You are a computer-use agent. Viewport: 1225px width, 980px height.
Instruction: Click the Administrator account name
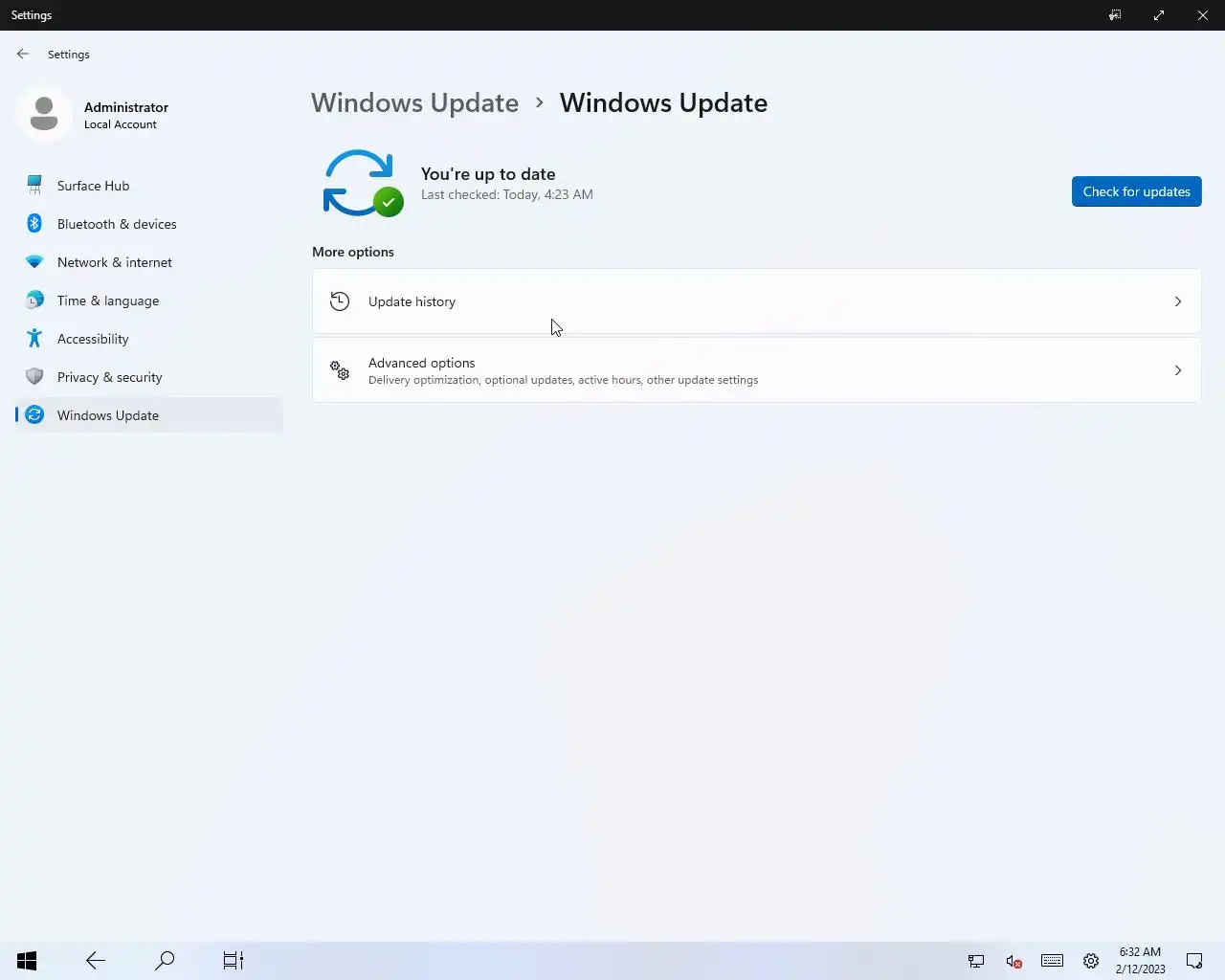[126, 107]
